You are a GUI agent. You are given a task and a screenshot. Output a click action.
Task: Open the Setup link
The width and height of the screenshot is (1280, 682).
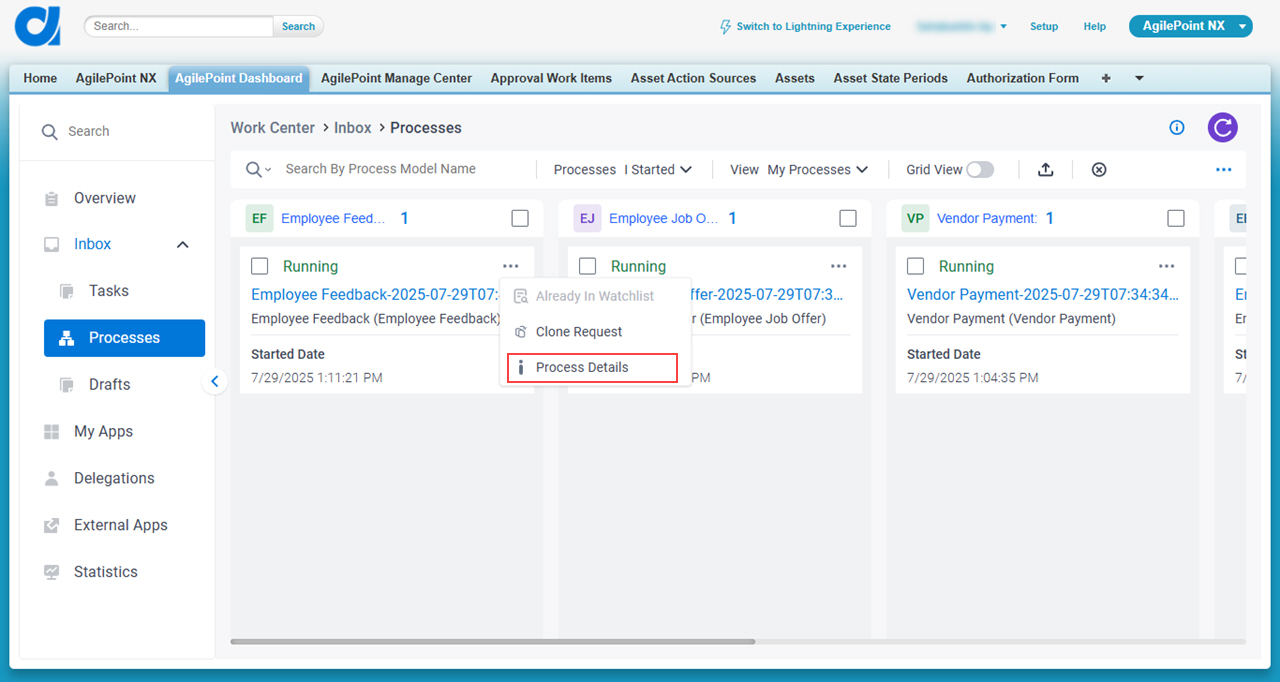coord(1044,27)
